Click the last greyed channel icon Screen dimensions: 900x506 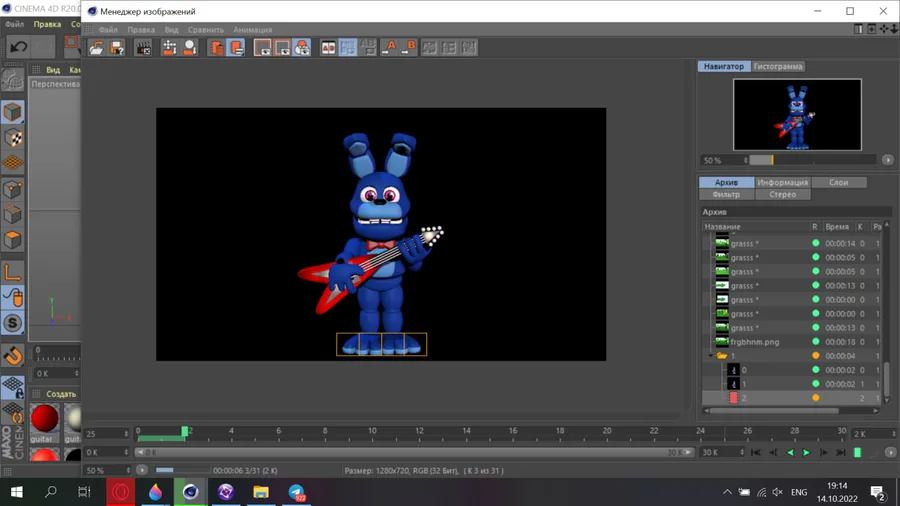pyautogui.click(x=469, y=48)
